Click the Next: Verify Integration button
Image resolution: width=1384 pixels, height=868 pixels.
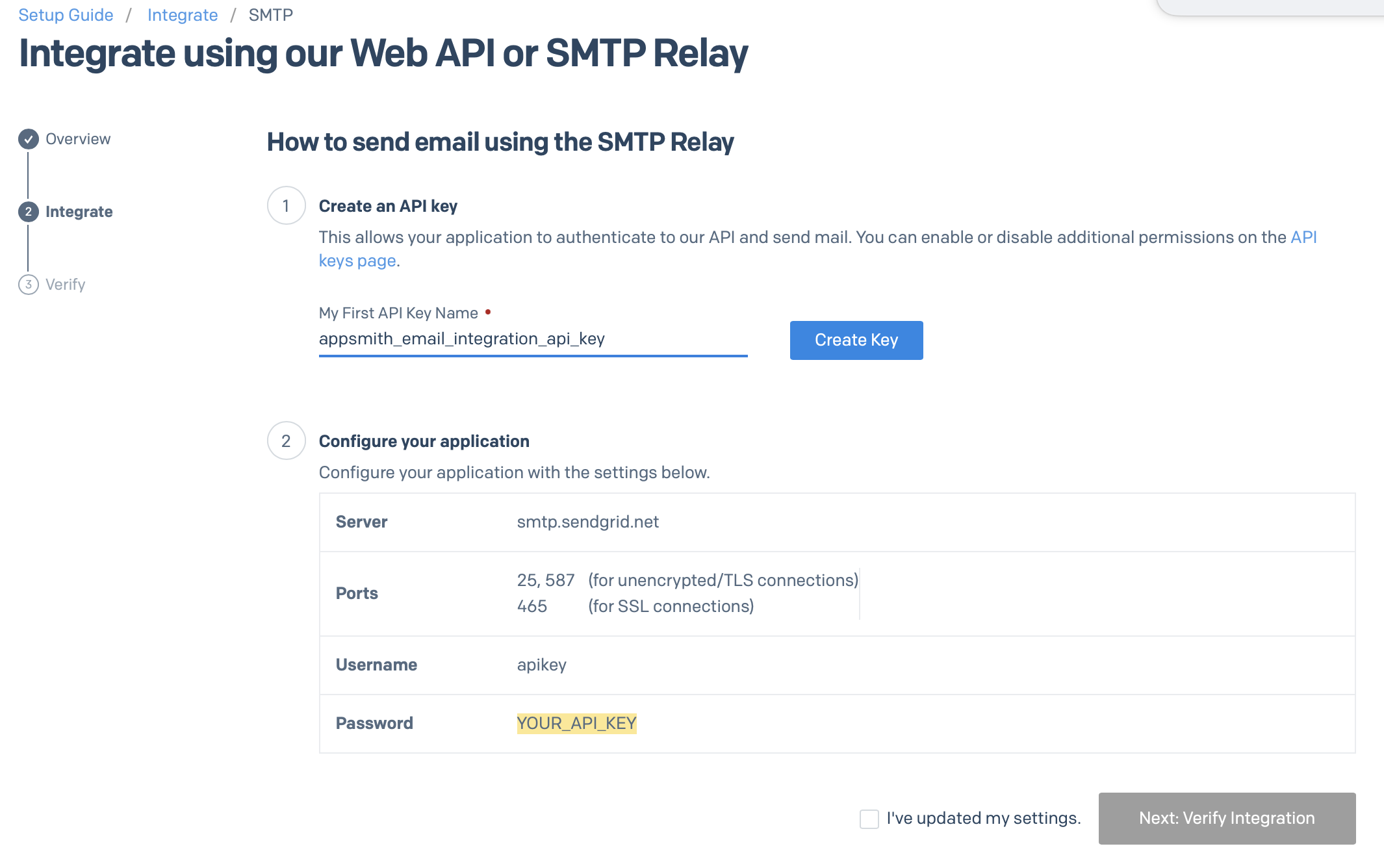click(x=1226, y=819)
